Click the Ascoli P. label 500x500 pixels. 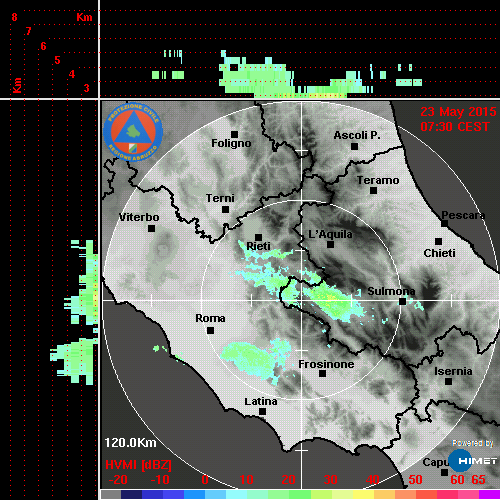click(x=357, y=135)
